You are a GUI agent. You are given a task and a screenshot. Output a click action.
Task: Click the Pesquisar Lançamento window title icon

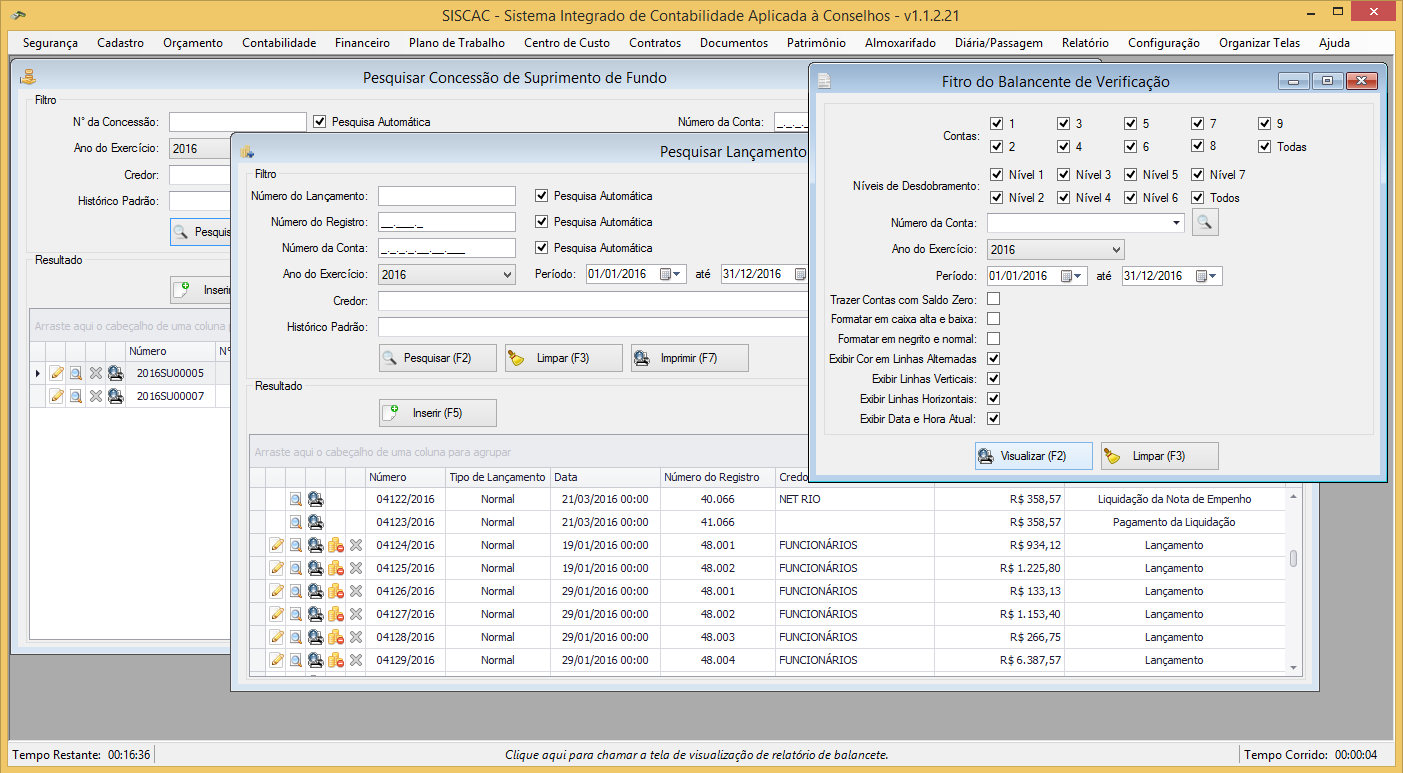247,151
